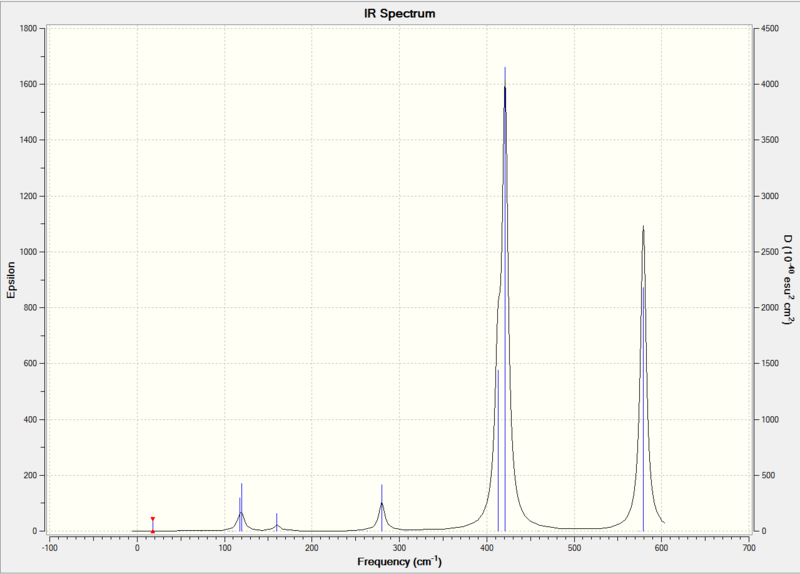
Task: Select the "D (10-40 esu2 cm2)" axis label
Action: click(x=788, y=280)
